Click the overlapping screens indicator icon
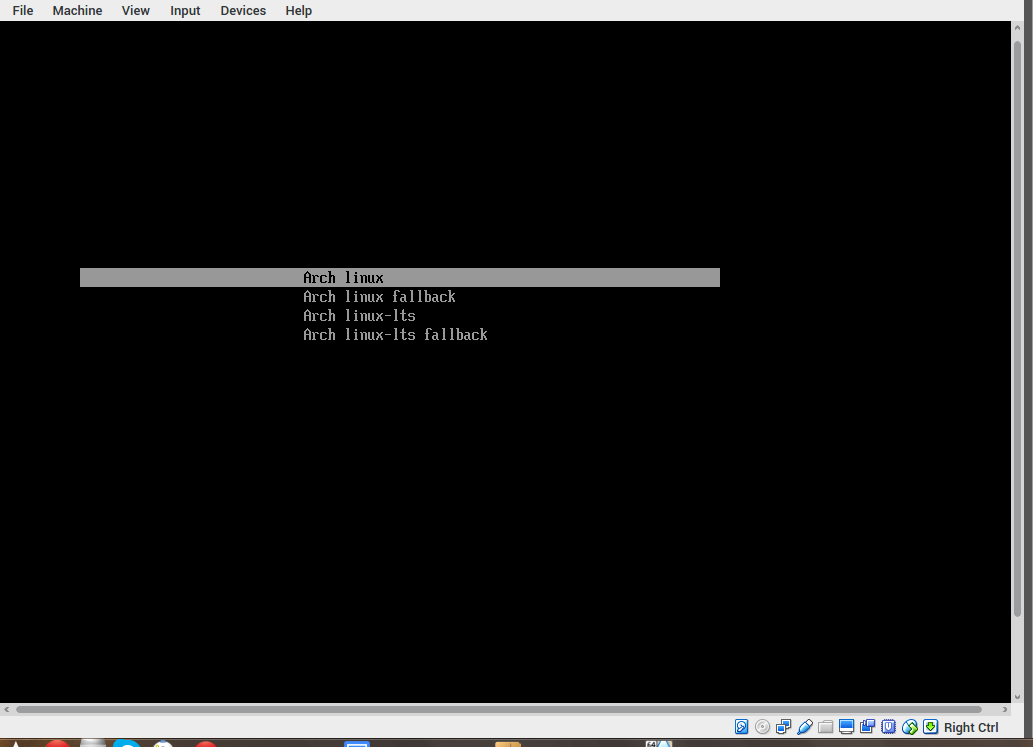 click(868, 727)
